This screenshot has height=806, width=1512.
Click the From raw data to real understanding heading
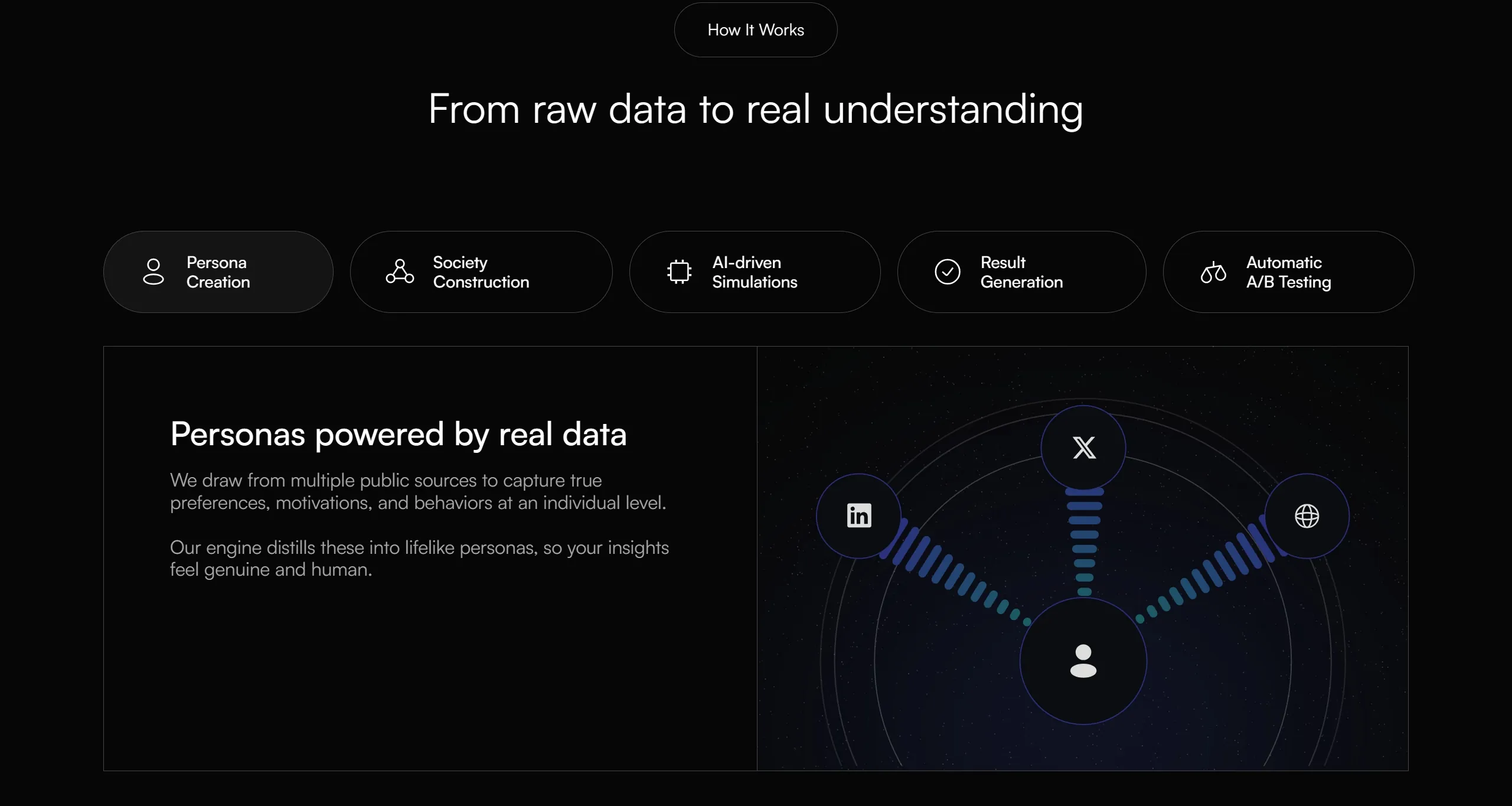(756, 109)
